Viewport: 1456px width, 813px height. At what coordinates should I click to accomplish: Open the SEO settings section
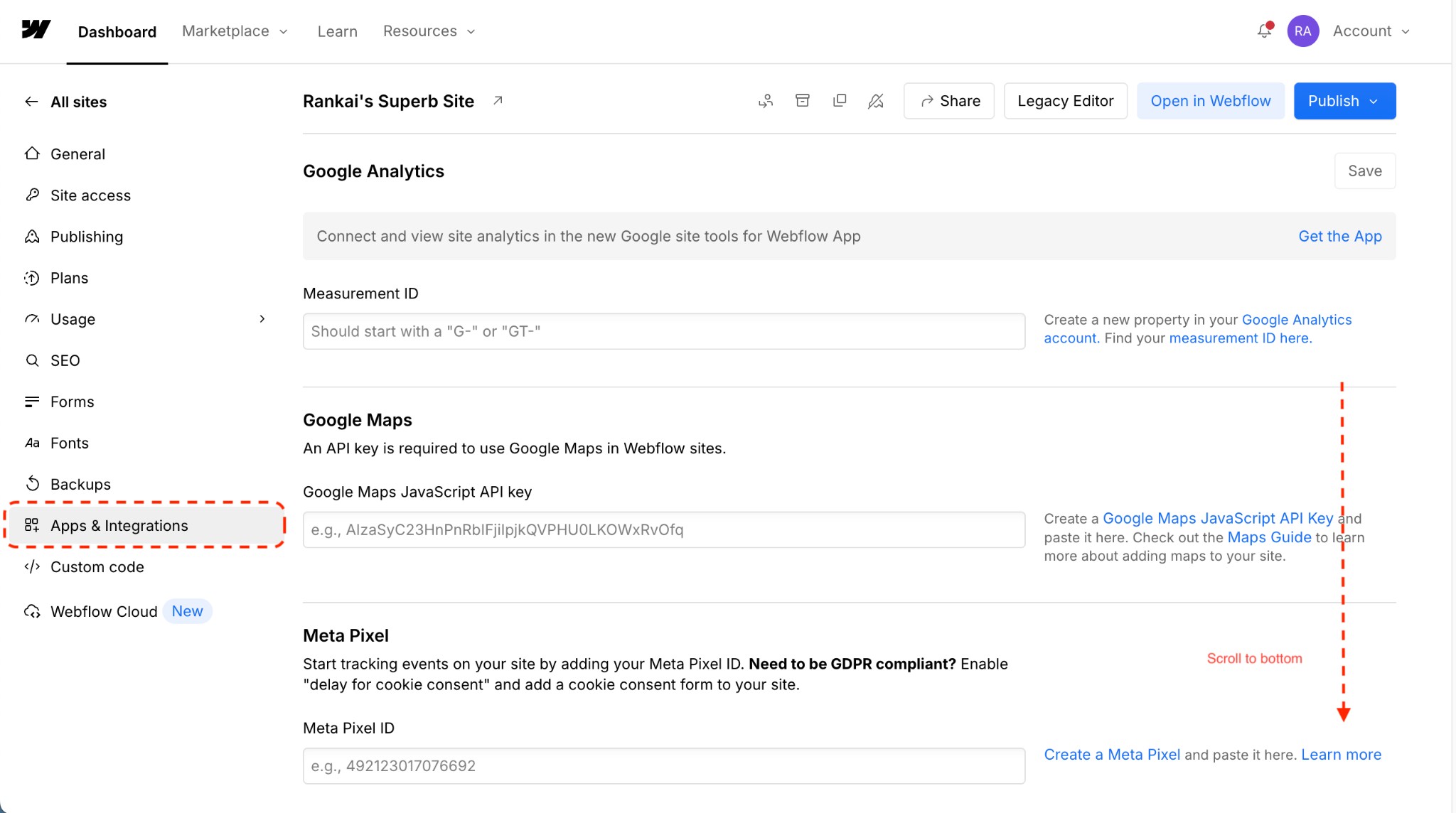[x=65, y=360]
